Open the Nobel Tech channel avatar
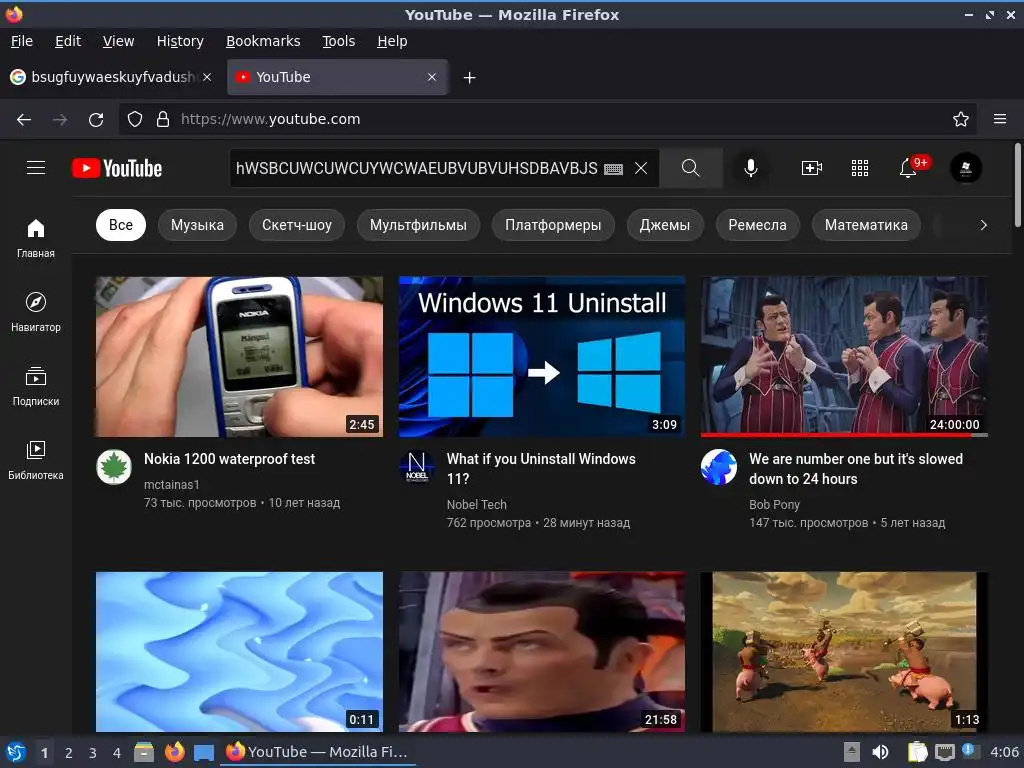Screen dimensions: 1024x768 [417, 467]
